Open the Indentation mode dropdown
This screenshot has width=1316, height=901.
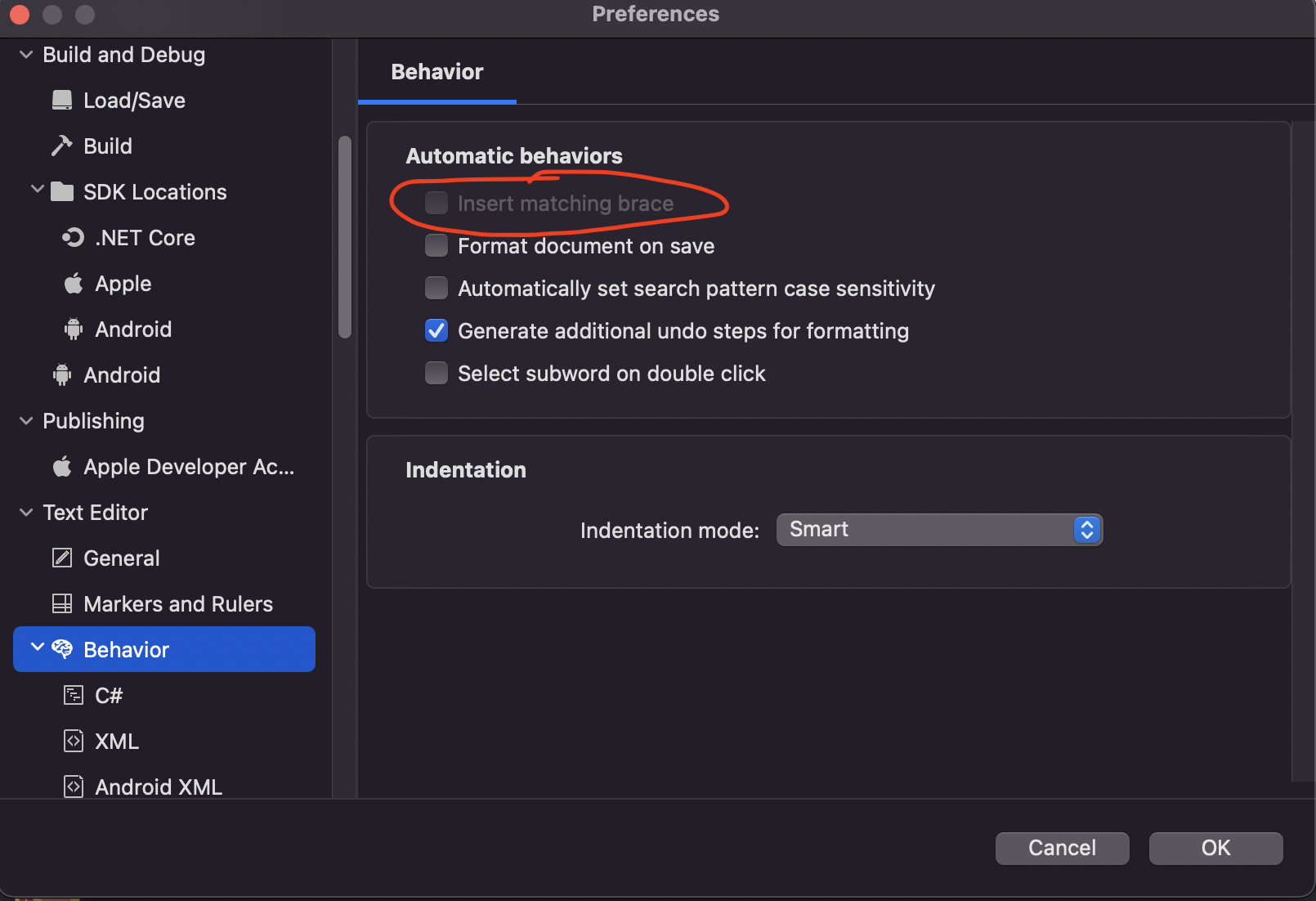click(x=939, y=530)
